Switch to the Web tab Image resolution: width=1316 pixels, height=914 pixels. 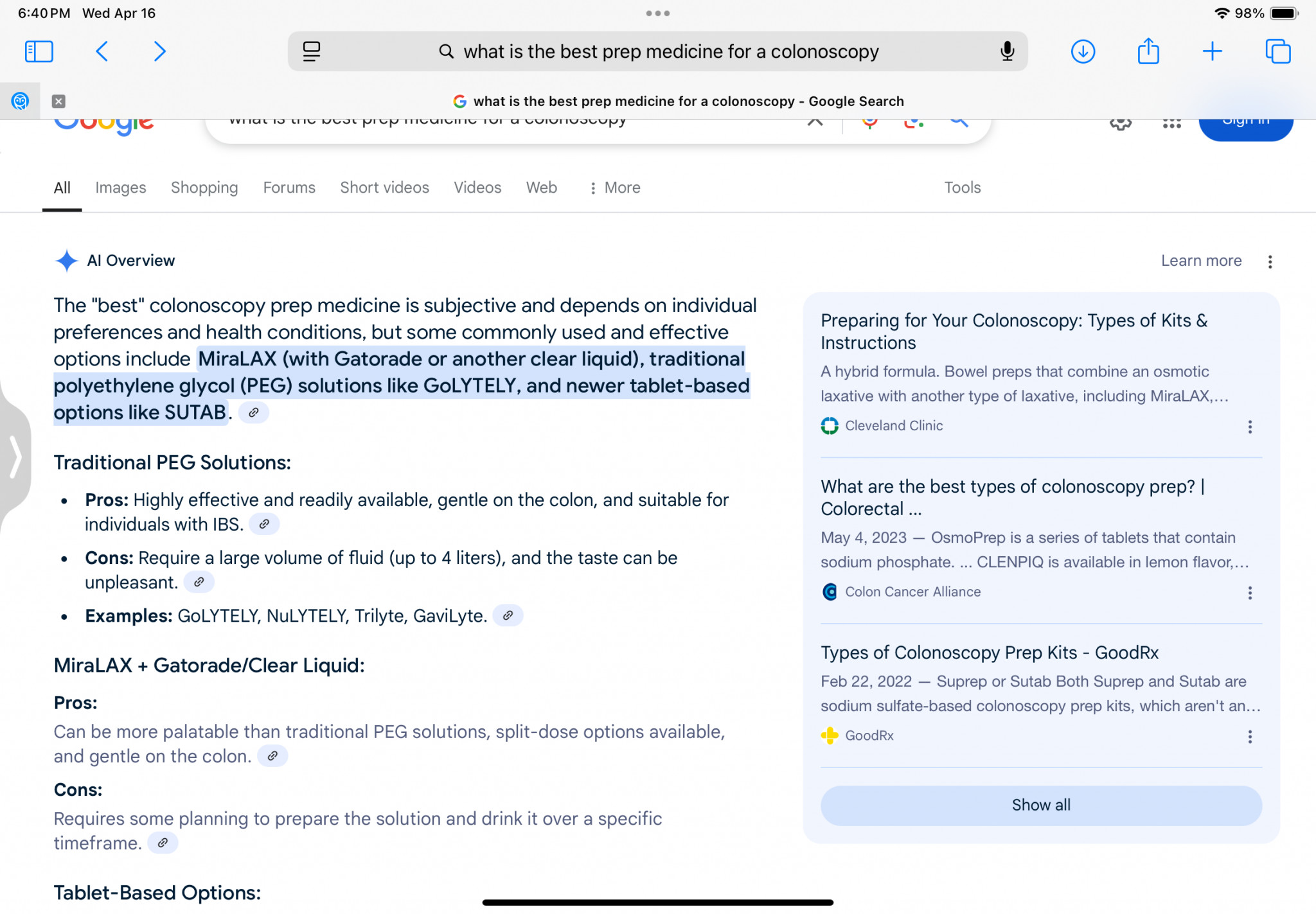(541, 188)
